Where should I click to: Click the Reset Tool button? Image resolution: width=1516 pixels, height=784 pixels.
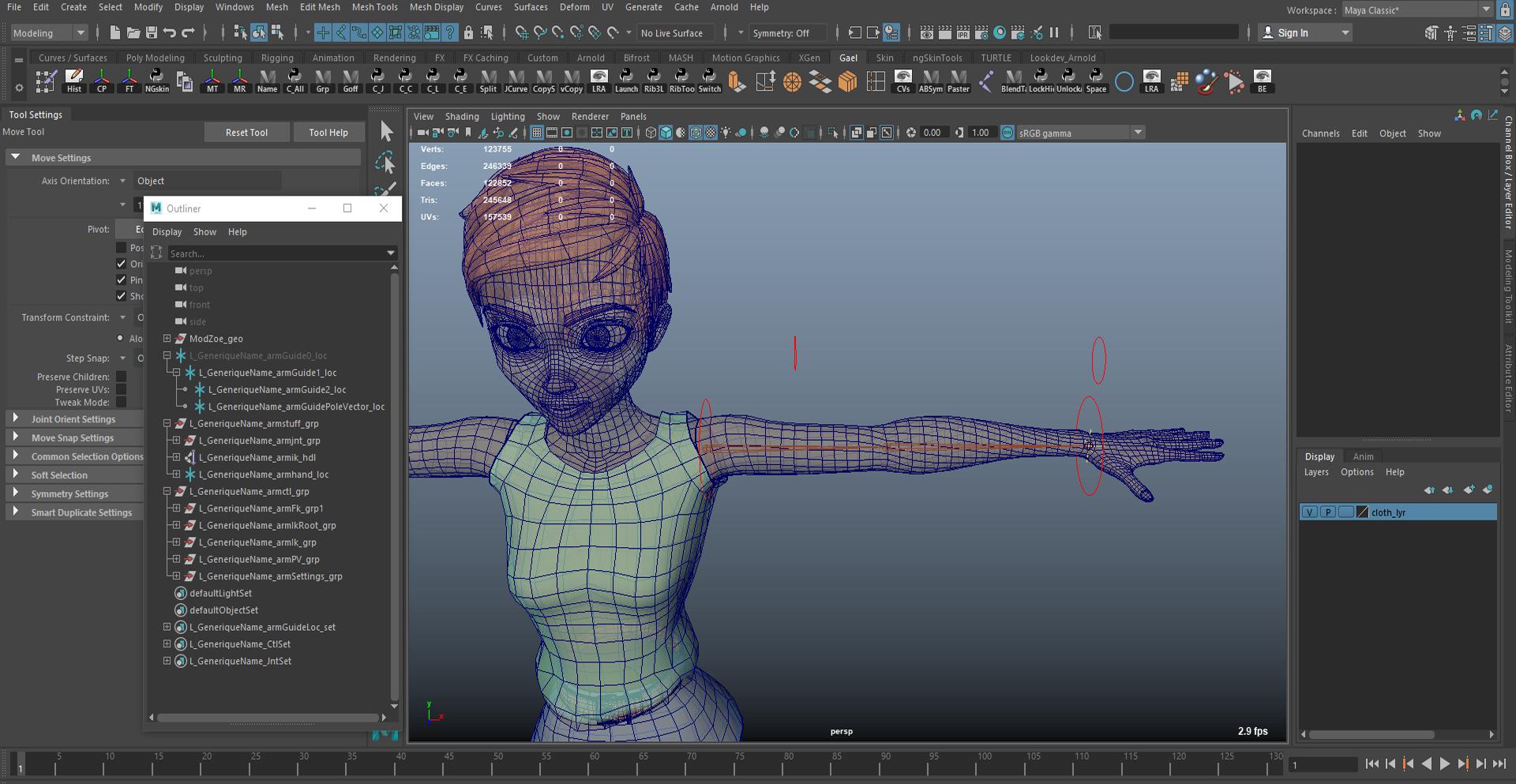coord(246,133)
